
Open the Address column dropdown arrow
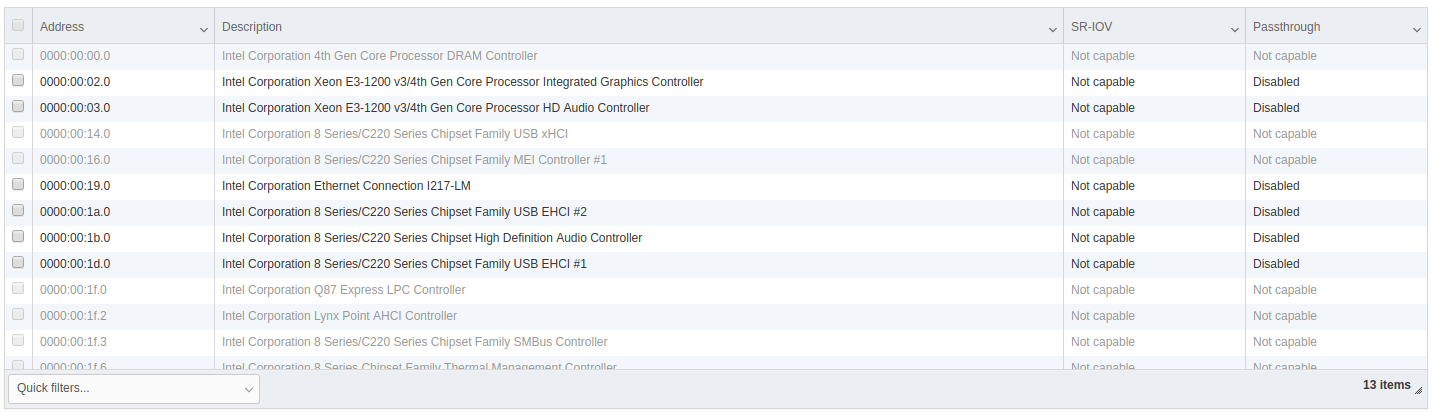(x=204, y=30)
